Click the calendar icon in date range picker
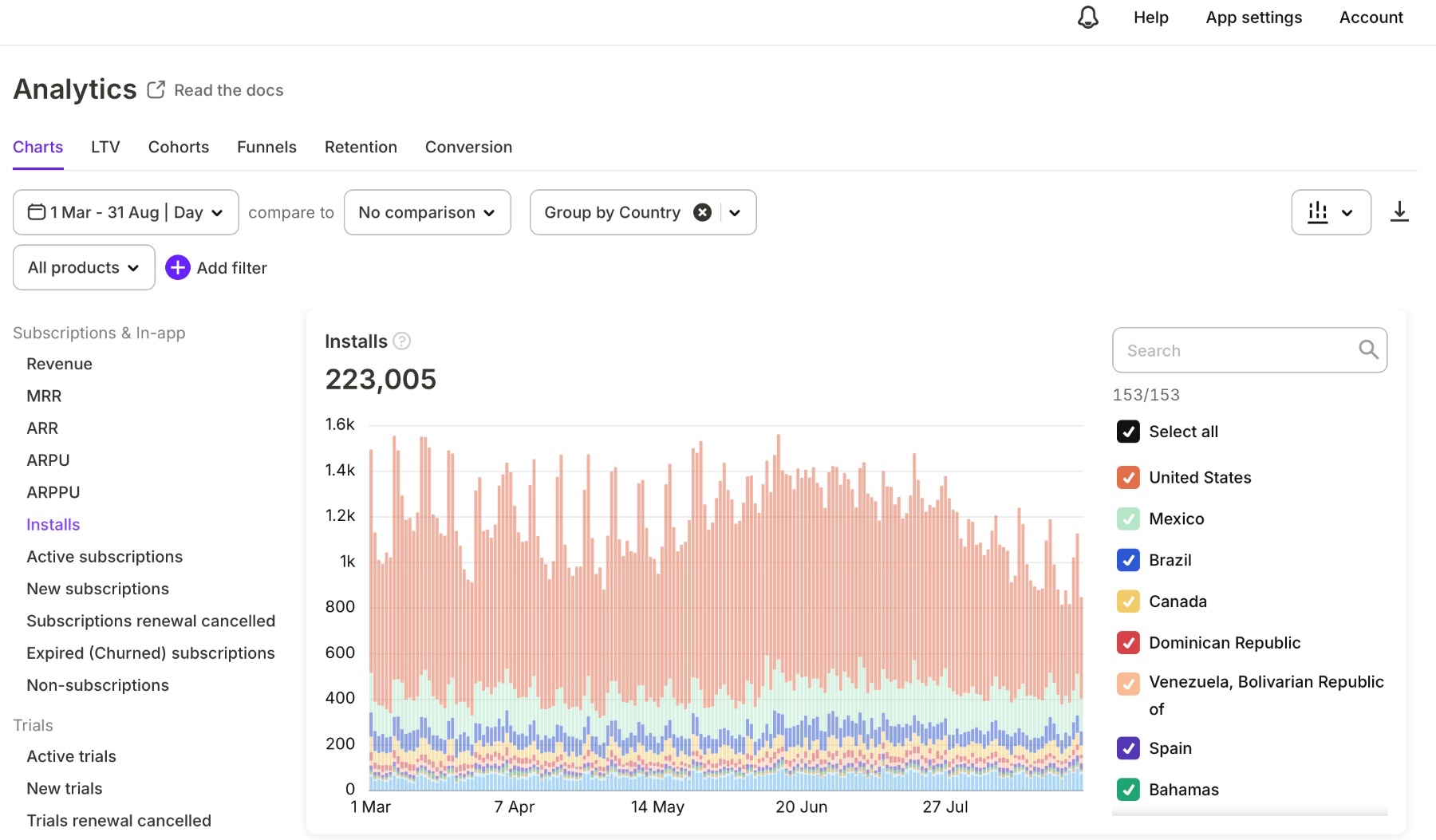Image resolution: width=1436 pixels, height=840 pixels. pyautogui.click(x=37, y=212)
